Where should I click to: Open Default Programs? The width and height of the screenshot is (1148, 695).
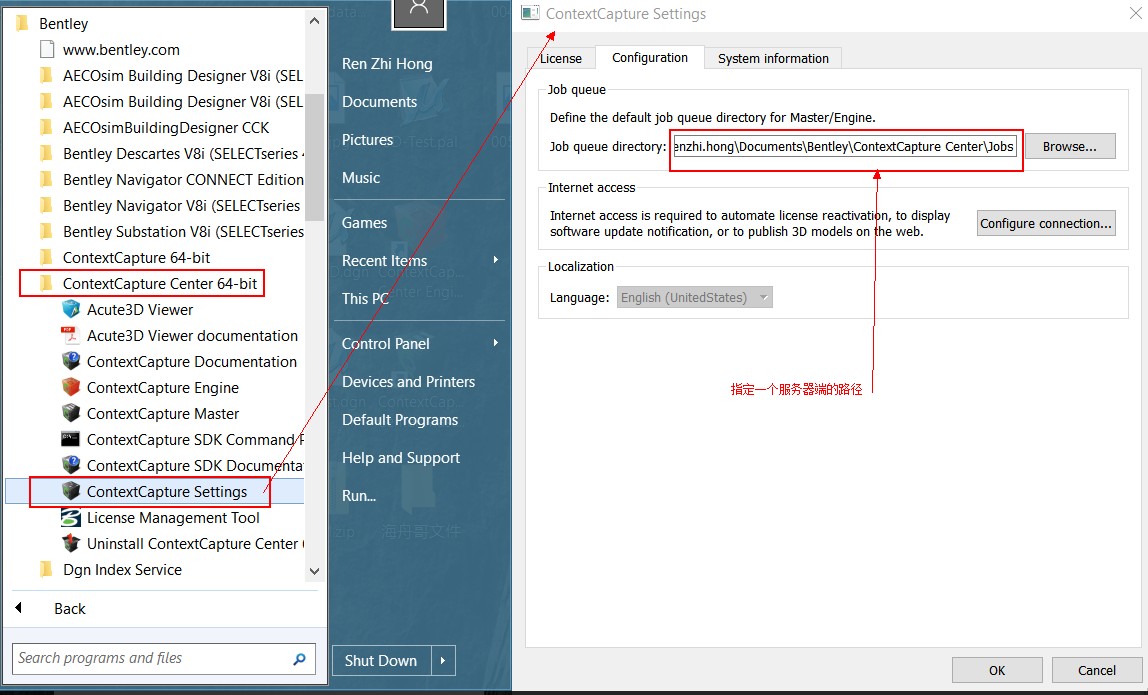[x=400, y=420]
